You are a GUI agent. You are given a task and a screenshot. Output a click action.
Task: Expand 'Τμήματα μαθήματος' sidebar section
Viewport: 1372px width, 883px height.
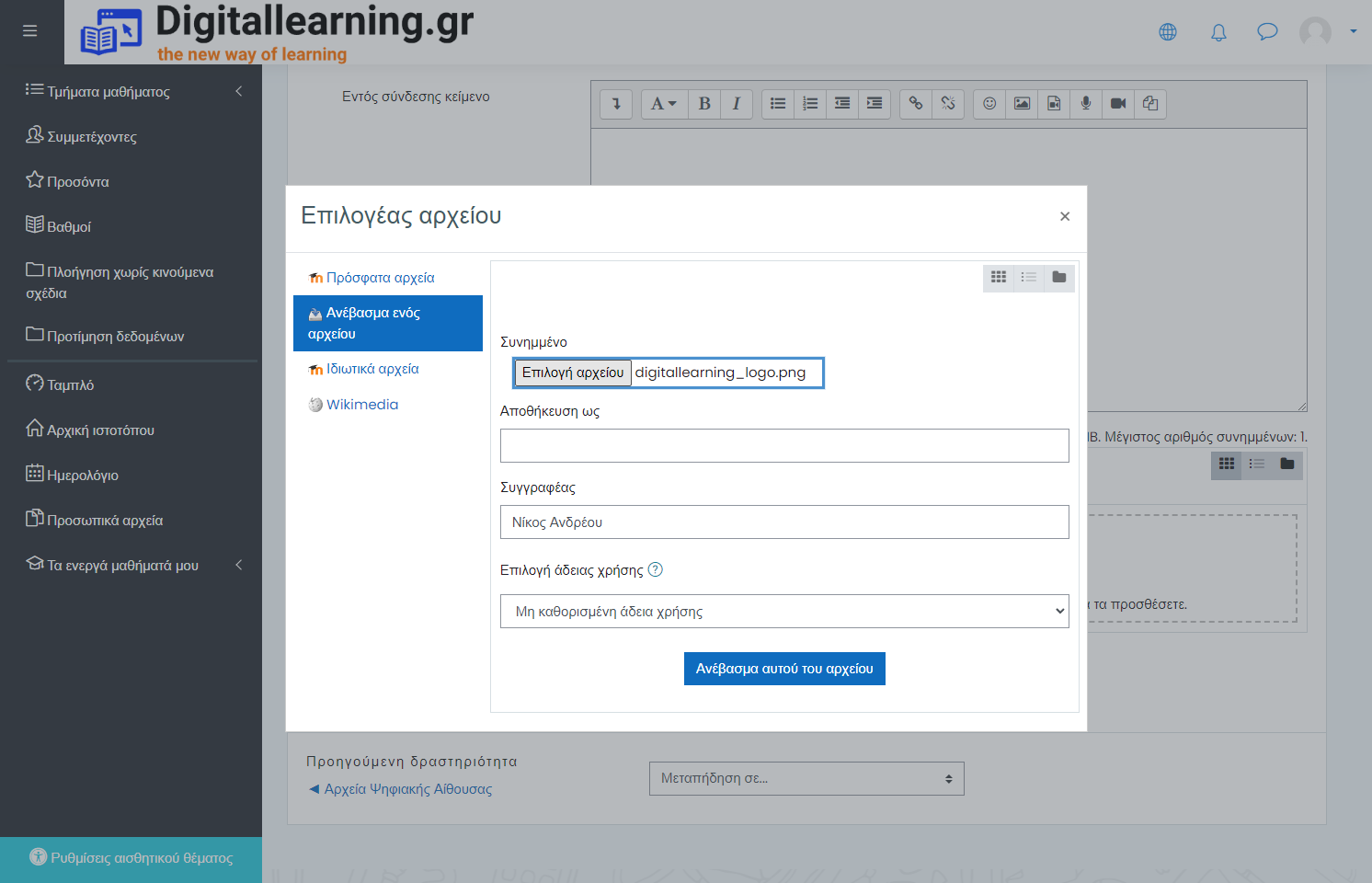click(x=134, y=91)
